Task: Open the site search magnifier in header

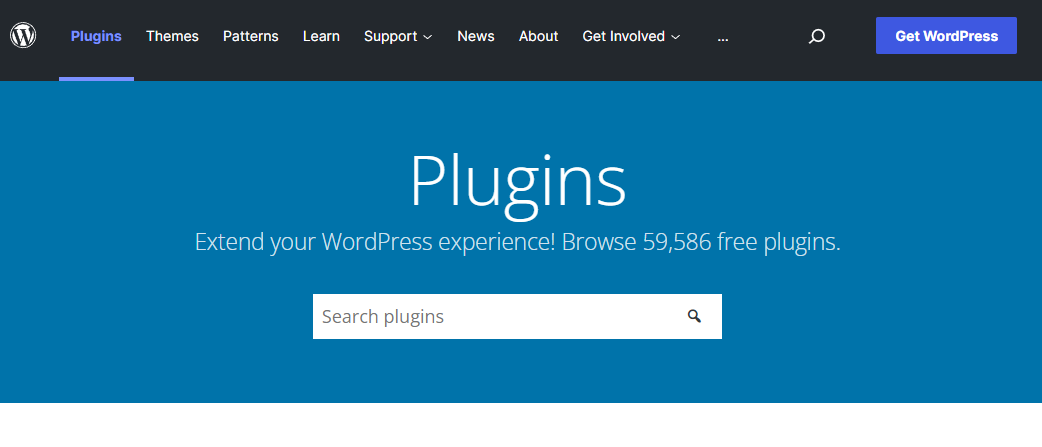Action: (816, 36)
